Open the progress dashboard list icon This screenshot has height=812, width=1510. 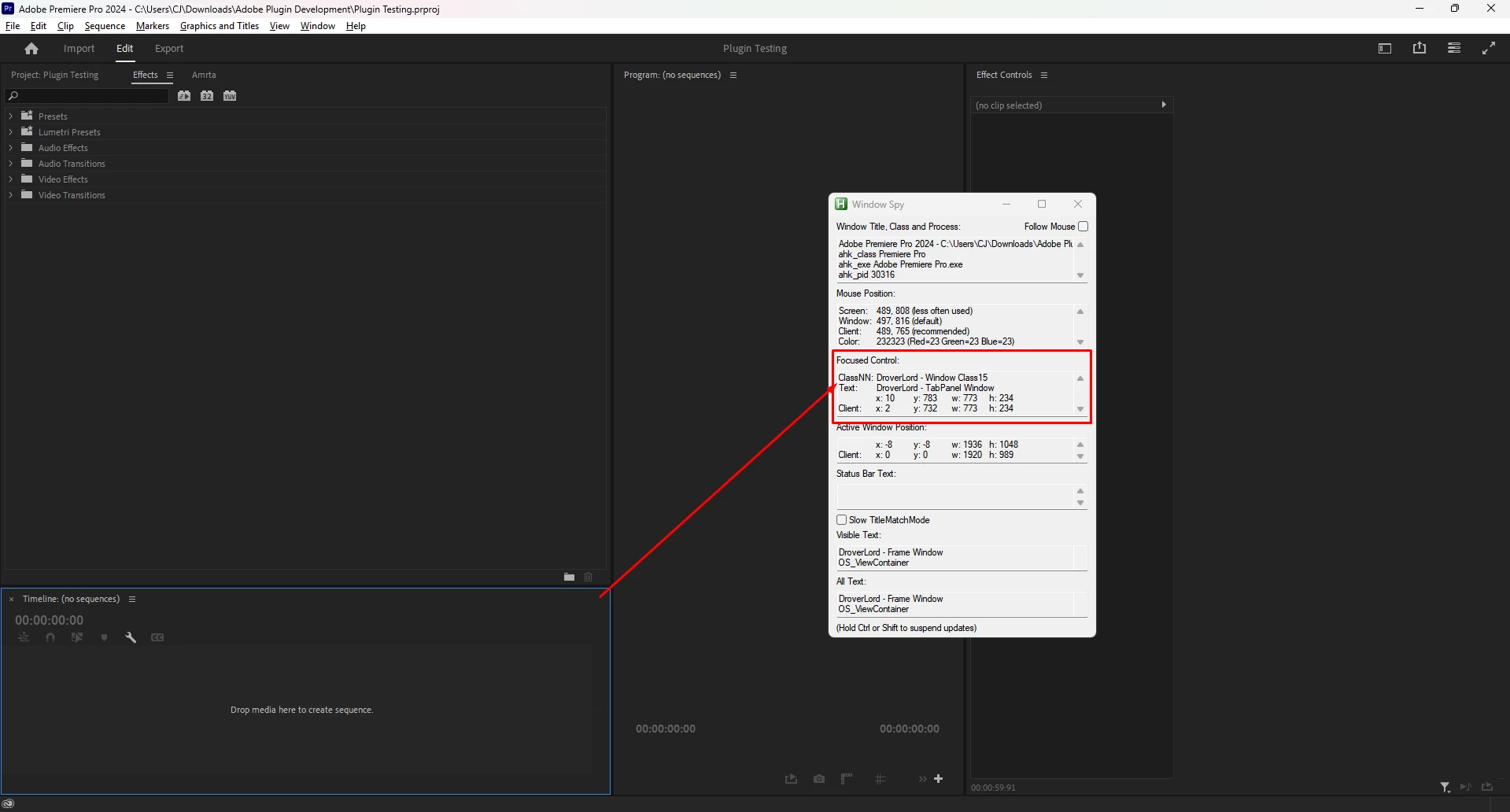point(1454,48)
